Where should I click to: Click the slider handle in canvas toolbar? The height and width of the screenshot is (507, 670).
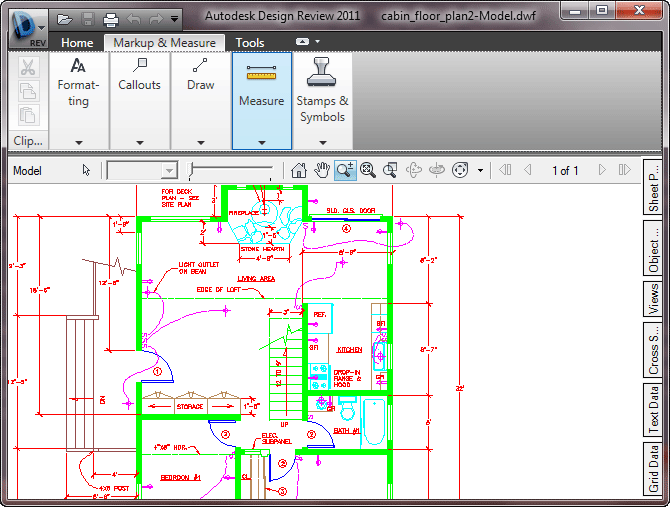pos(191,170)
